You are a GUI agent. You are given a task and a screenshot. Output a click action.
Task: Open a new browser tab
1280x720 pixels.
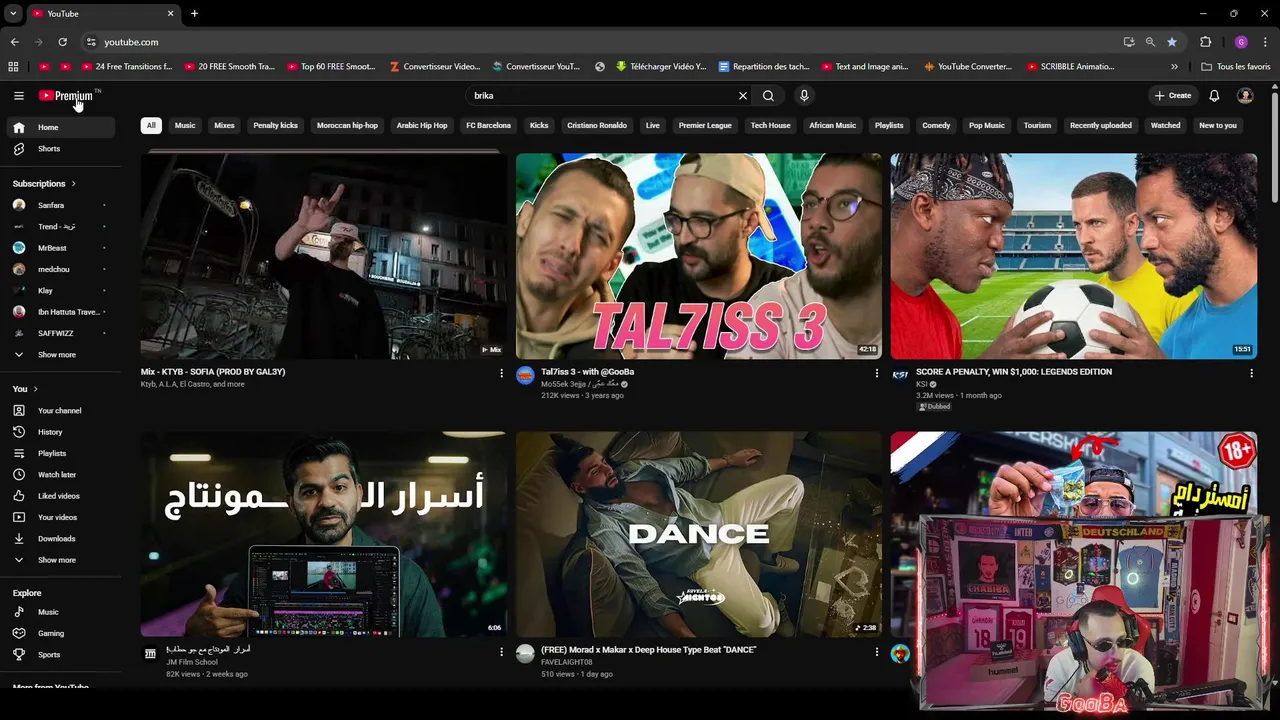[194, 14]
